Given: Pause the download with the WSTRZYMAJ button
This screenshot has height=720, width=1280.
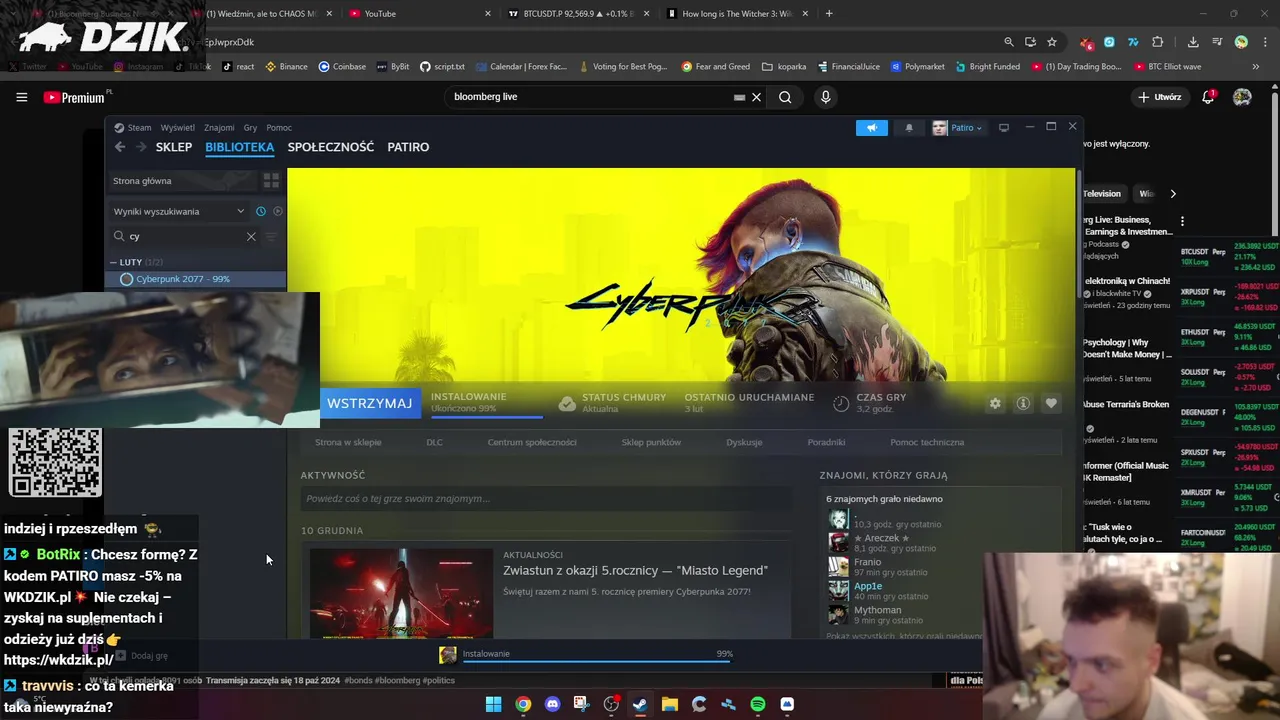Looking at the screenshot, I should 369,403.
